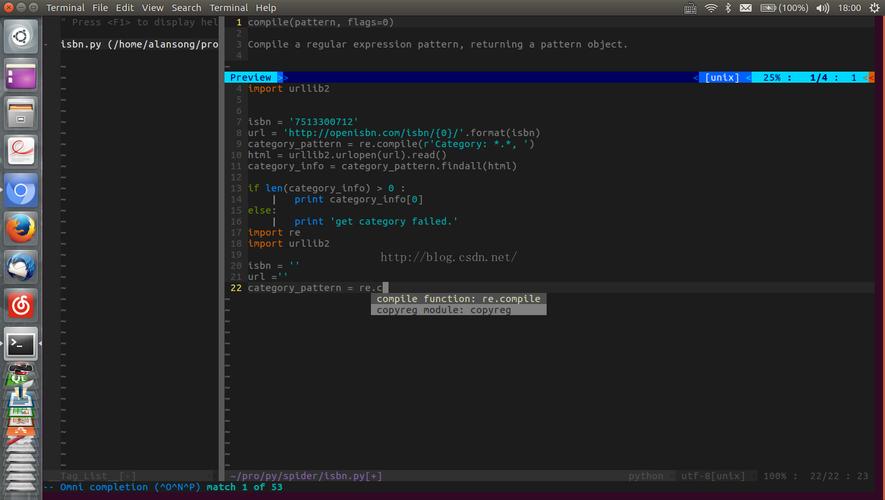This screenshot has height=500, width=885.
Task: Click the 'else:' keyword on line 15
Action: 262,210
